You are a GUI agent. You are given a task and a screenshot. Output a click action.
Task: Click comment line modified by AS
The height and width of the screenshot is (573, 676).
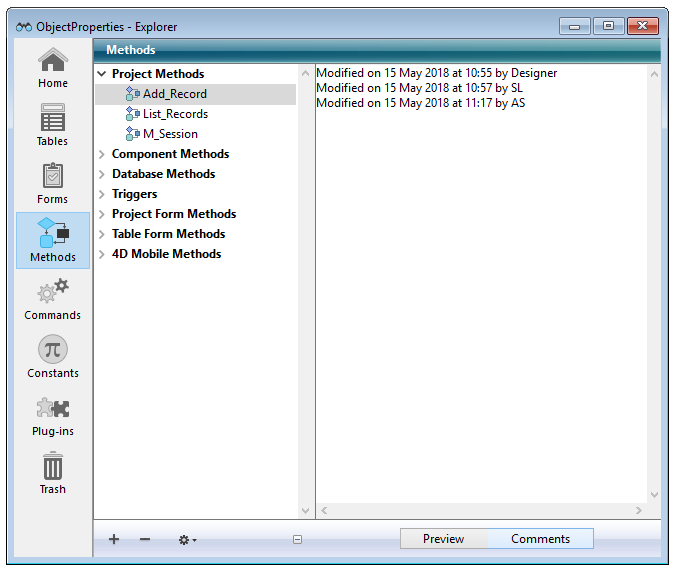tap(421, 103)
